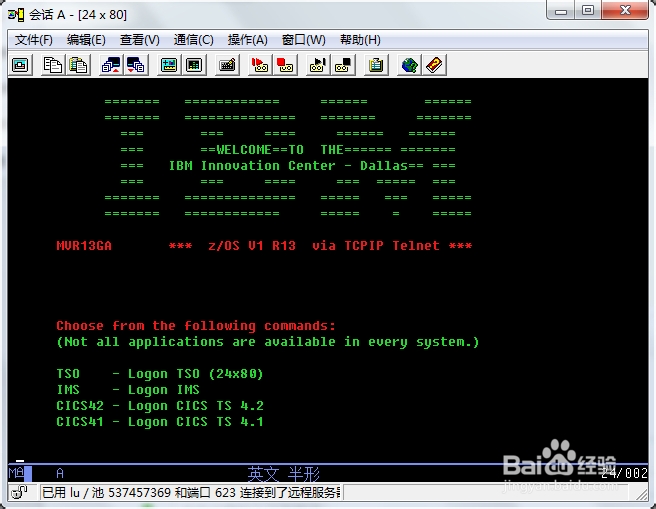Open the globe help index icon

click(409, 65)
